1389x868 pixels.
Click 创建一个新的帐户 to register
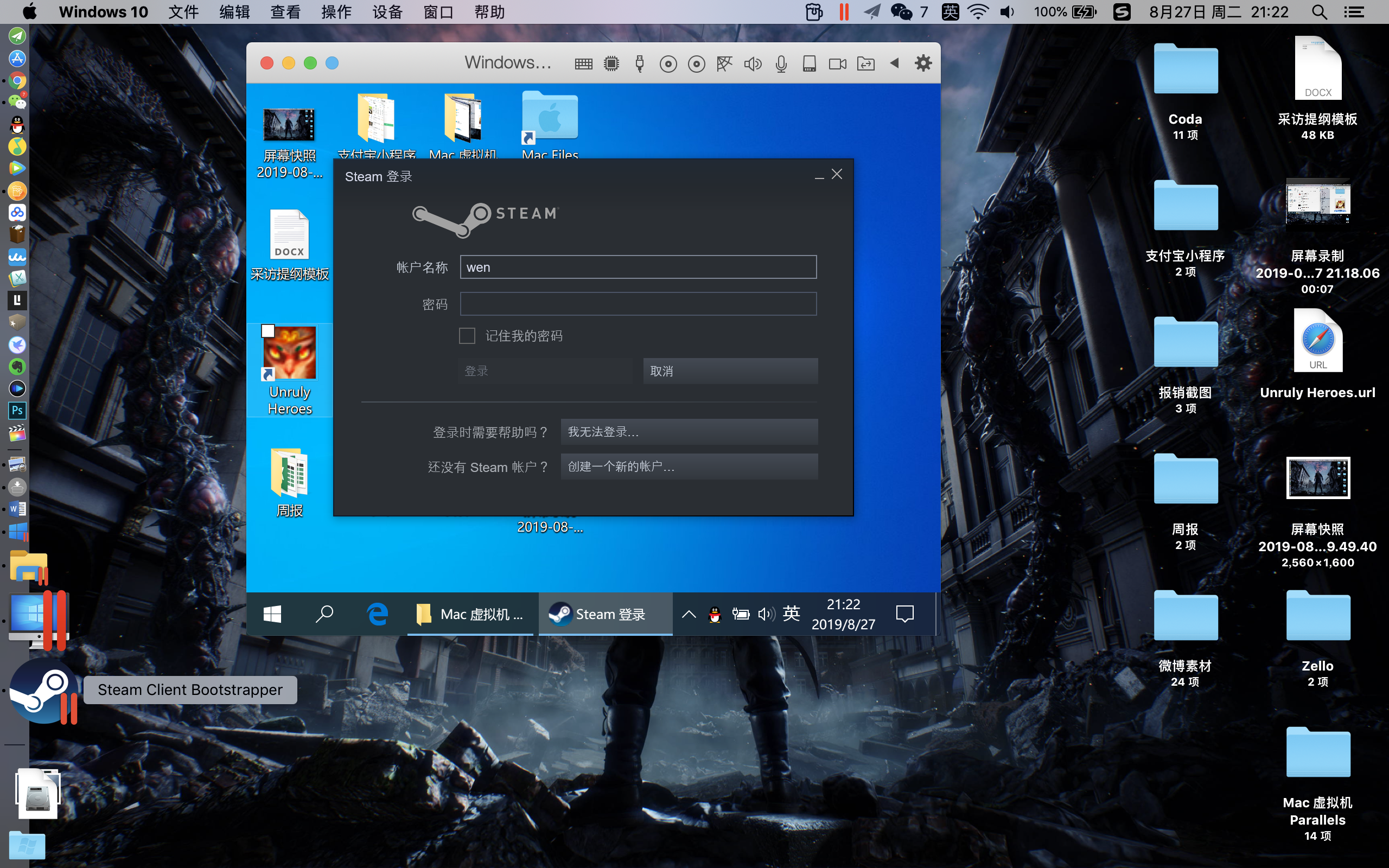click(x=687, y=467)
